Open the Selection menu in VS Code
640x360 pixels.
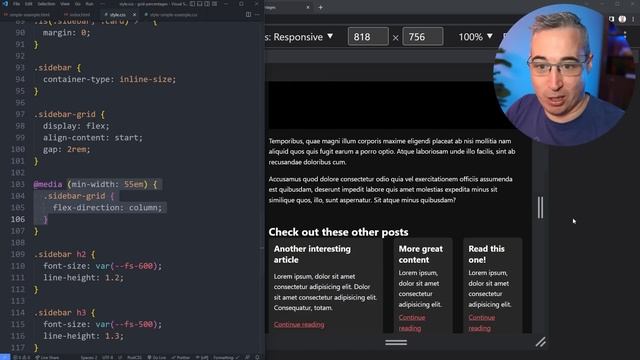click(46, 4)
